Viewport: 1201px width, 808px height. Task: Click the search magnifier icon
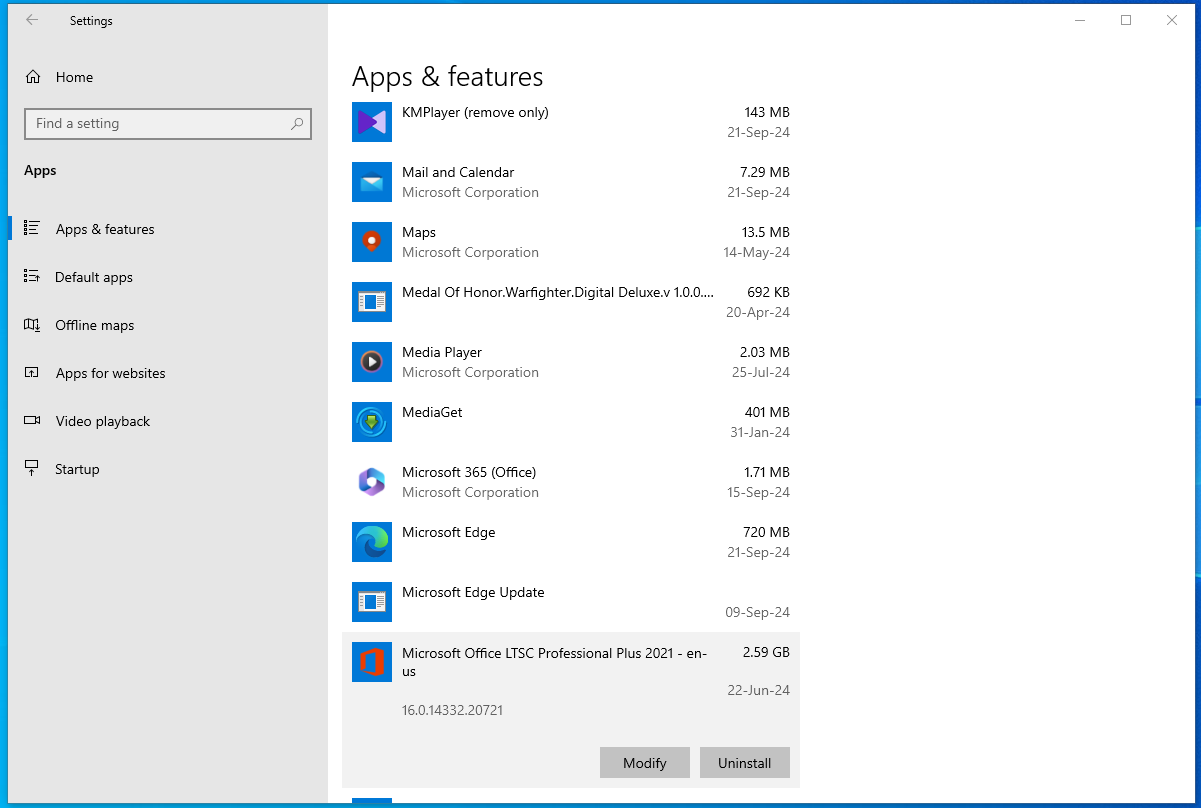click(x=297, y=124)
